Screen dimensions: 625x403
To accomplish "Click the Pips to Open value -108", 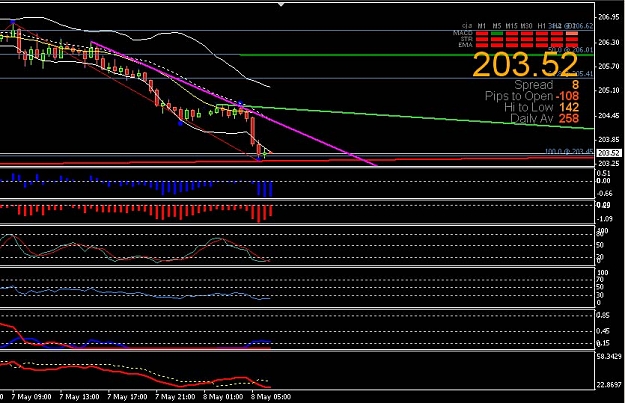I will pyautogui.click(x=567, y=96).
